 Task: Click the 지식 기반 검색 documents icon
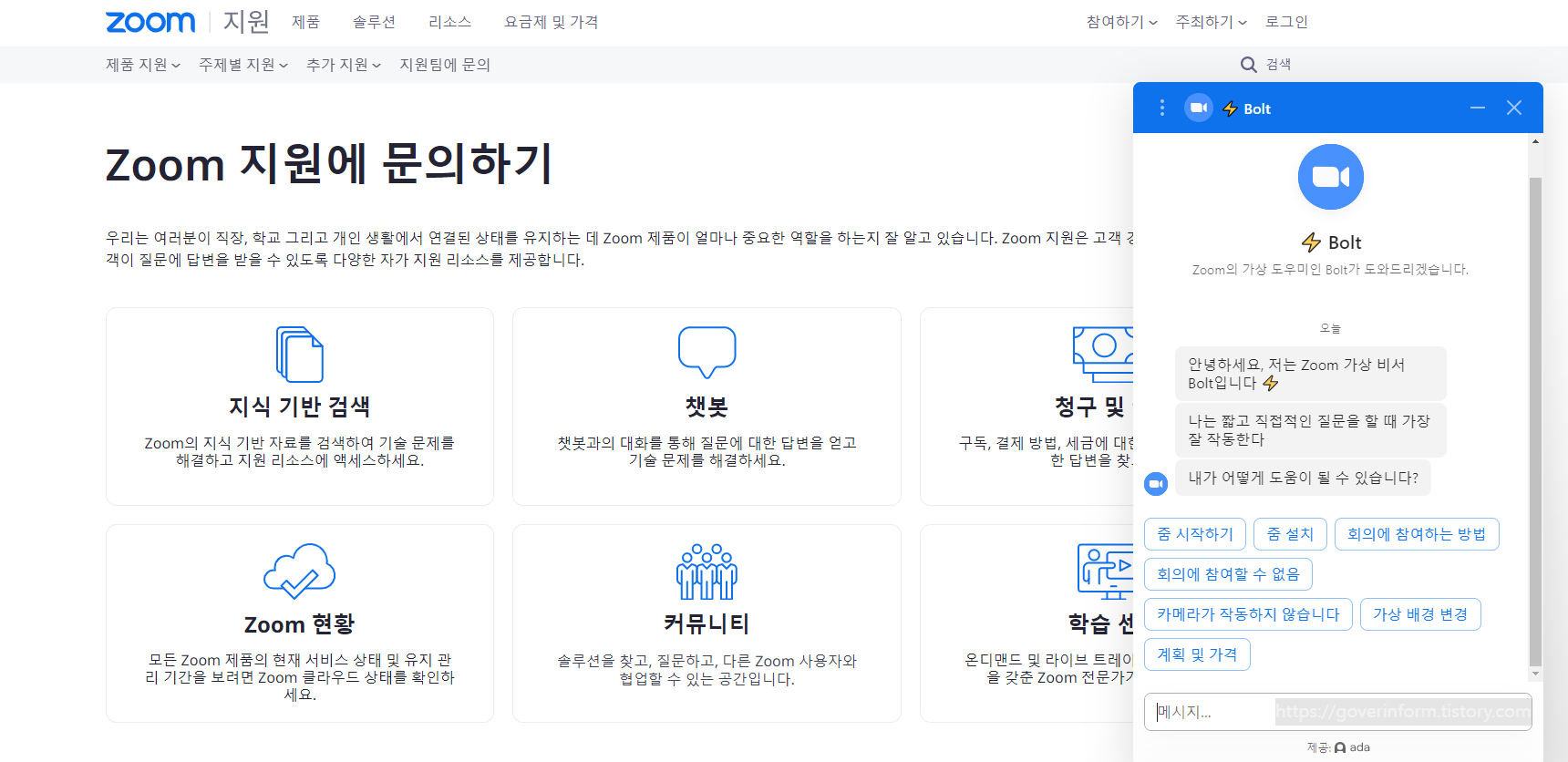tap(300, 354)
